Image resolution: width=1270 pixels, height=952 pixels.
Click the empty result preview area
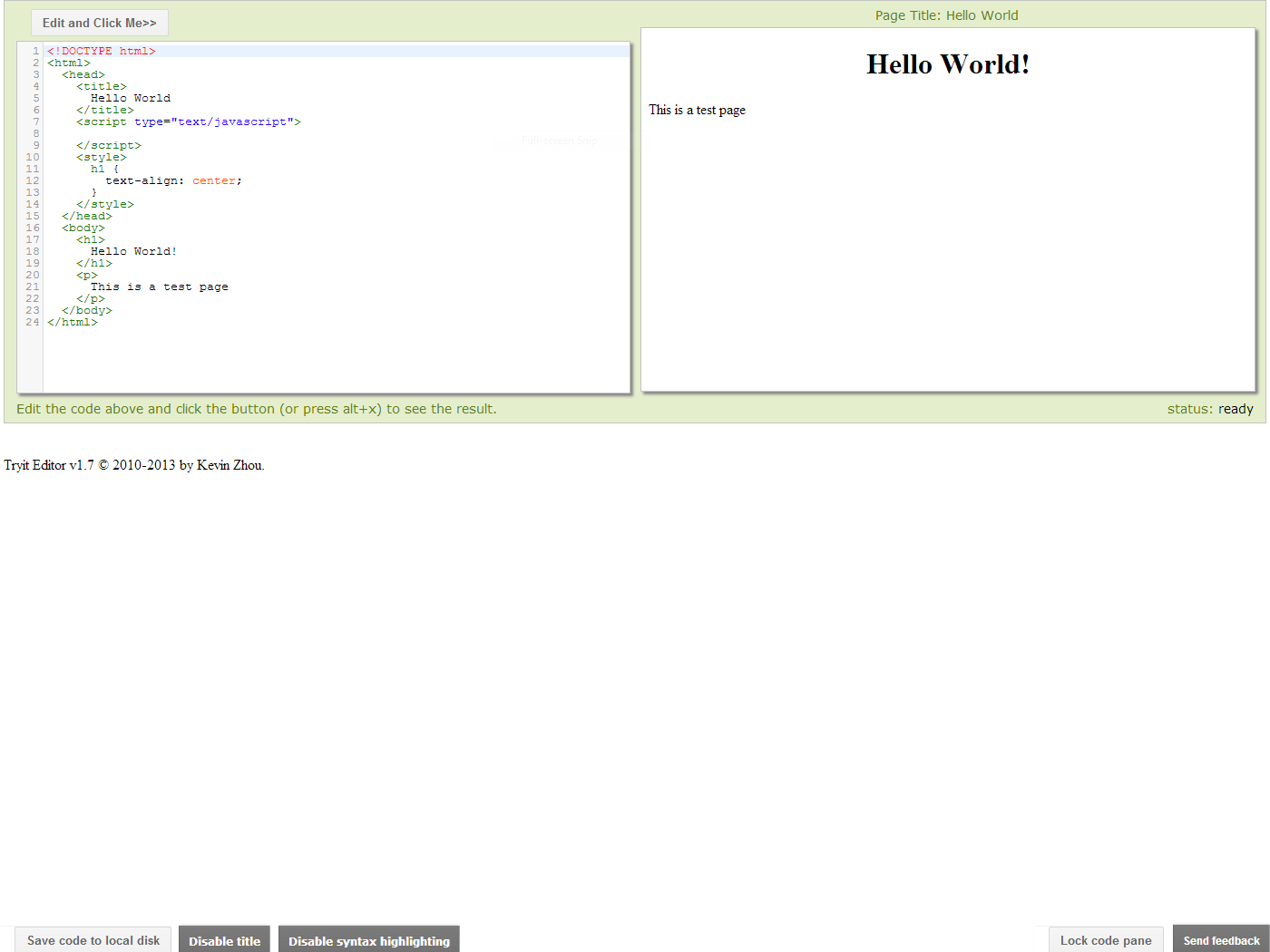pos(947,272)
